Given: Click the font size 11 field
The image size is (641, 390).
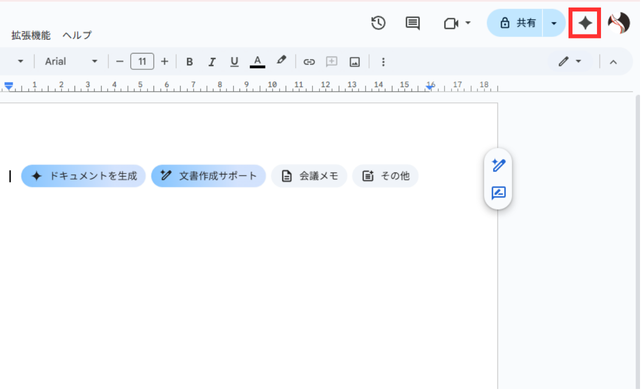Looking at the screenshot, I should click(142, 62).
